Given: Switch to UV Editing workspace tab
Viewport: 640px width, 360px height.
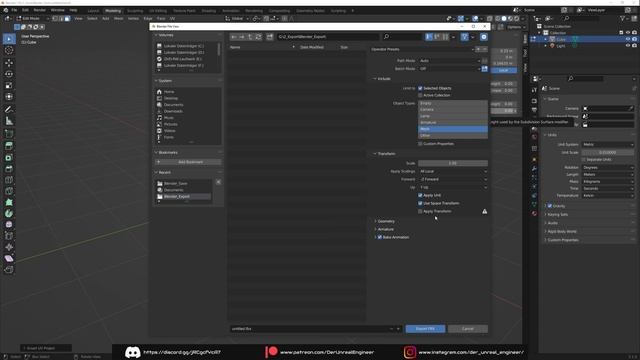Looking at the screenshot, I should 158,11.
